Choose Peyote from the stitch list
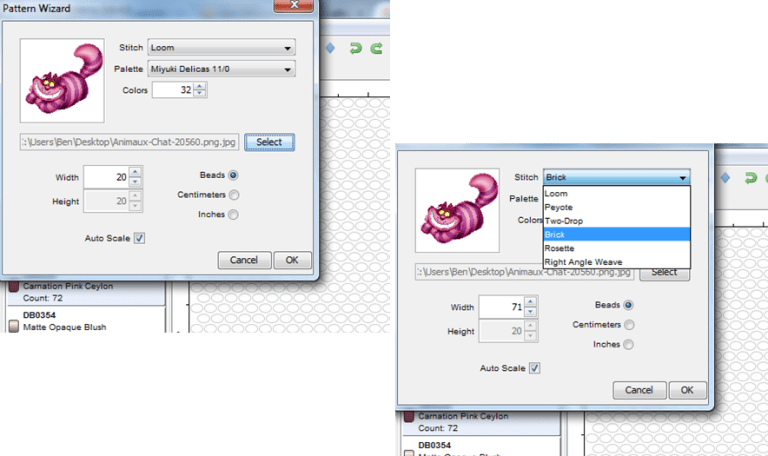Viewport: 768px width, 456px height. (x=617, y=207)
